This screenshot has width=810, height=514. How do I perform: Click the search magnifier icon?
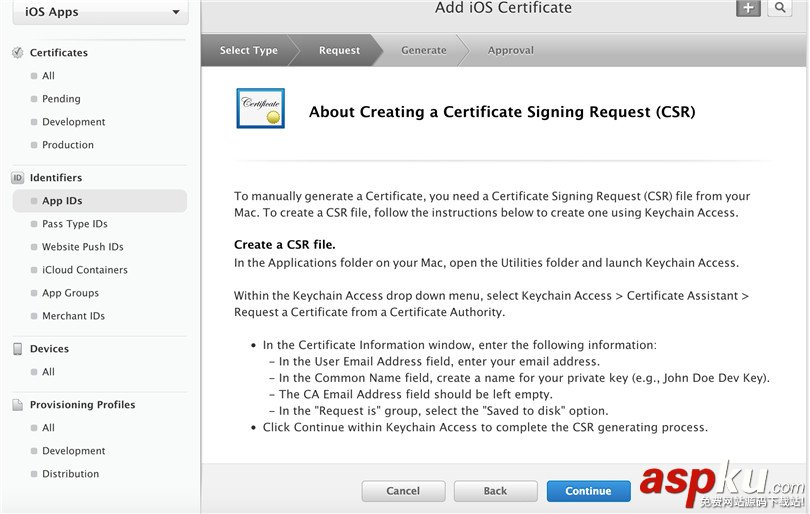tap(778, 8)
